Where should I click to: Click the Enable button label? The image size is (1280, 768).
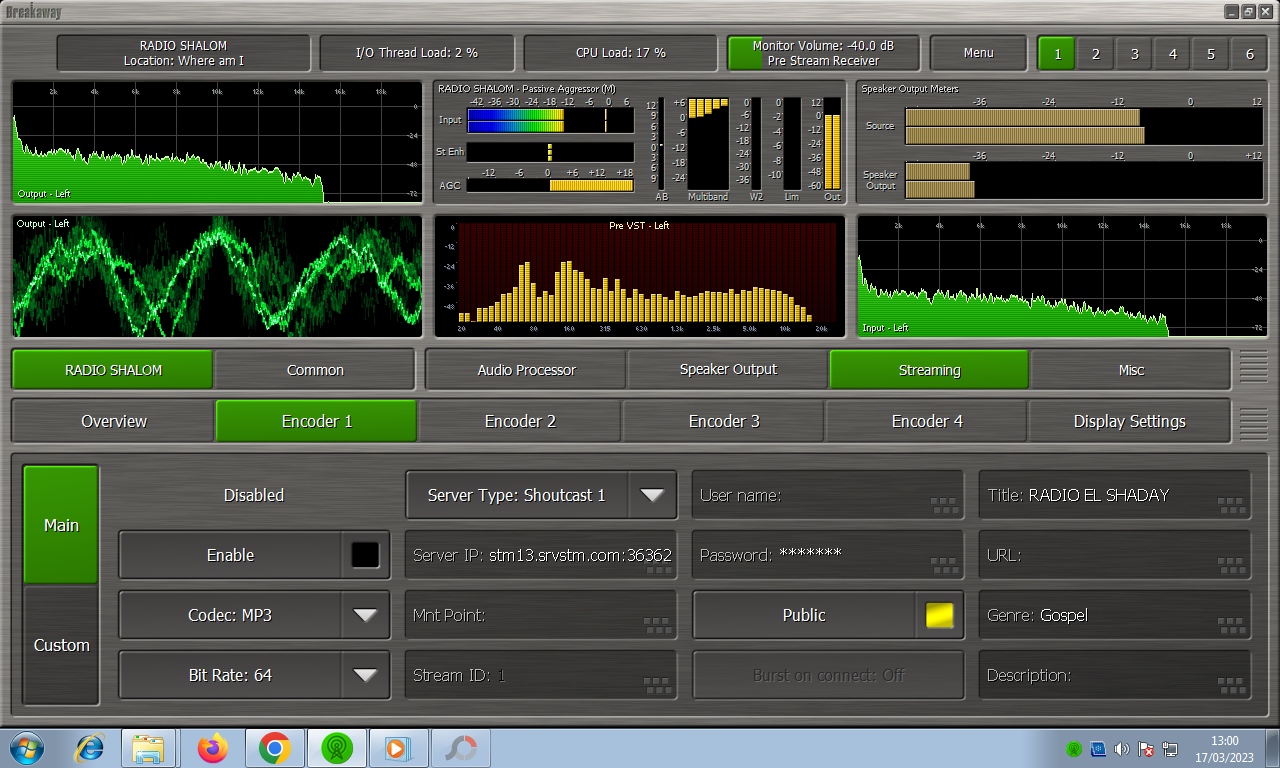230,555
